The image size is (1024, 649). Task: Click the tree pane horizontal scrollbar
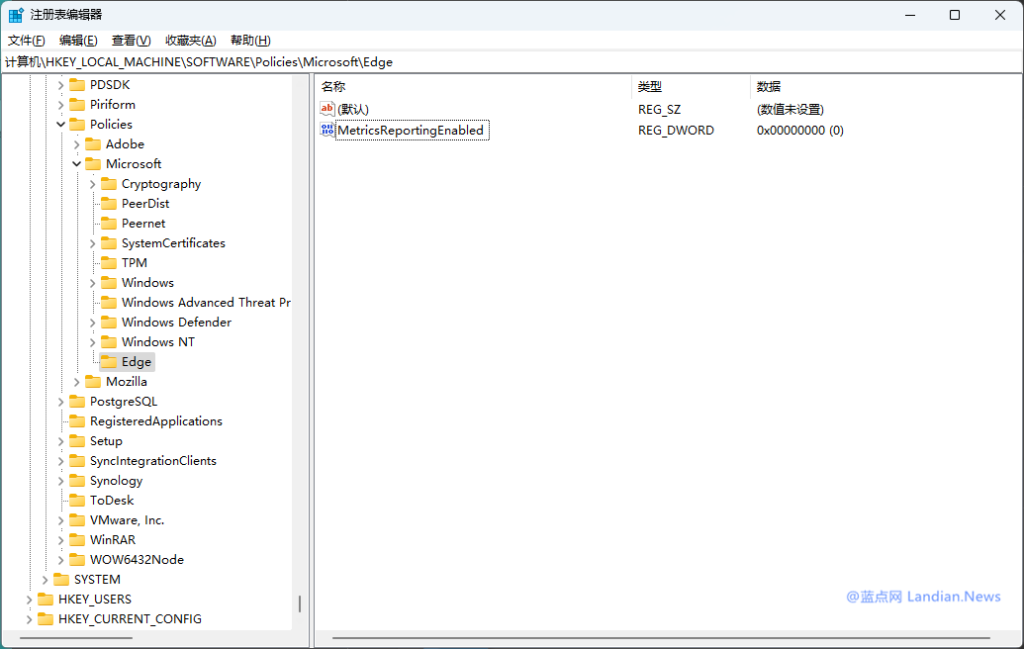click(76, 638)
